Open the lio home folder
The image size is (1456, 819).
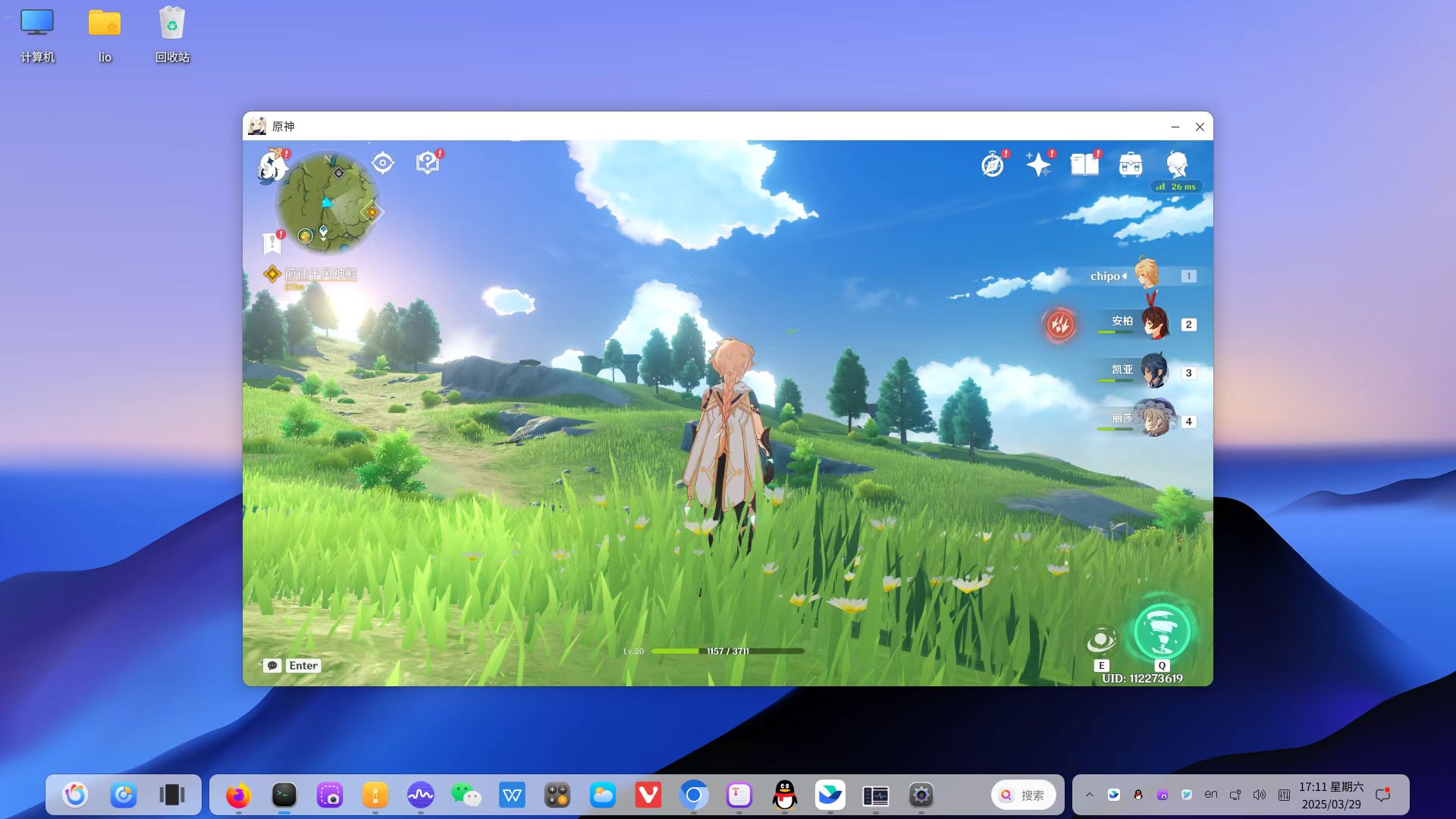(x=105, y=36)
